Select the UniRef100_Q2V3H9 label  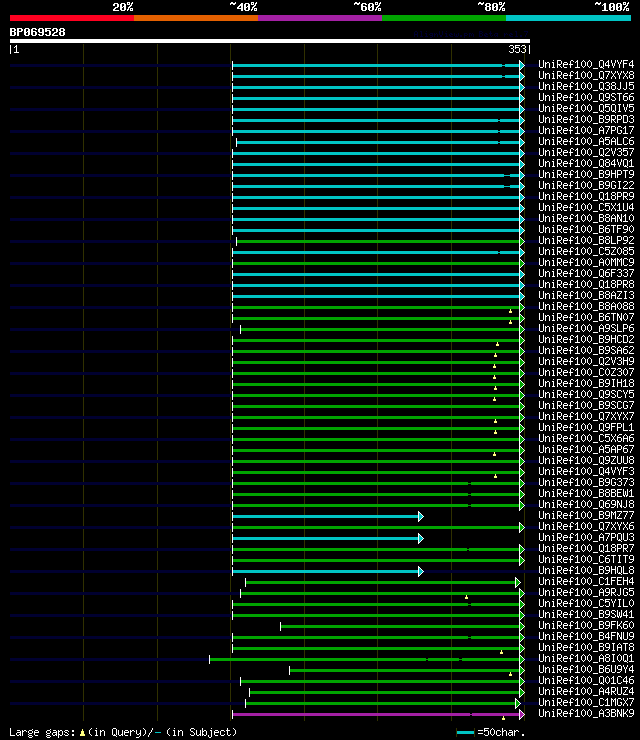coord(586,361)
